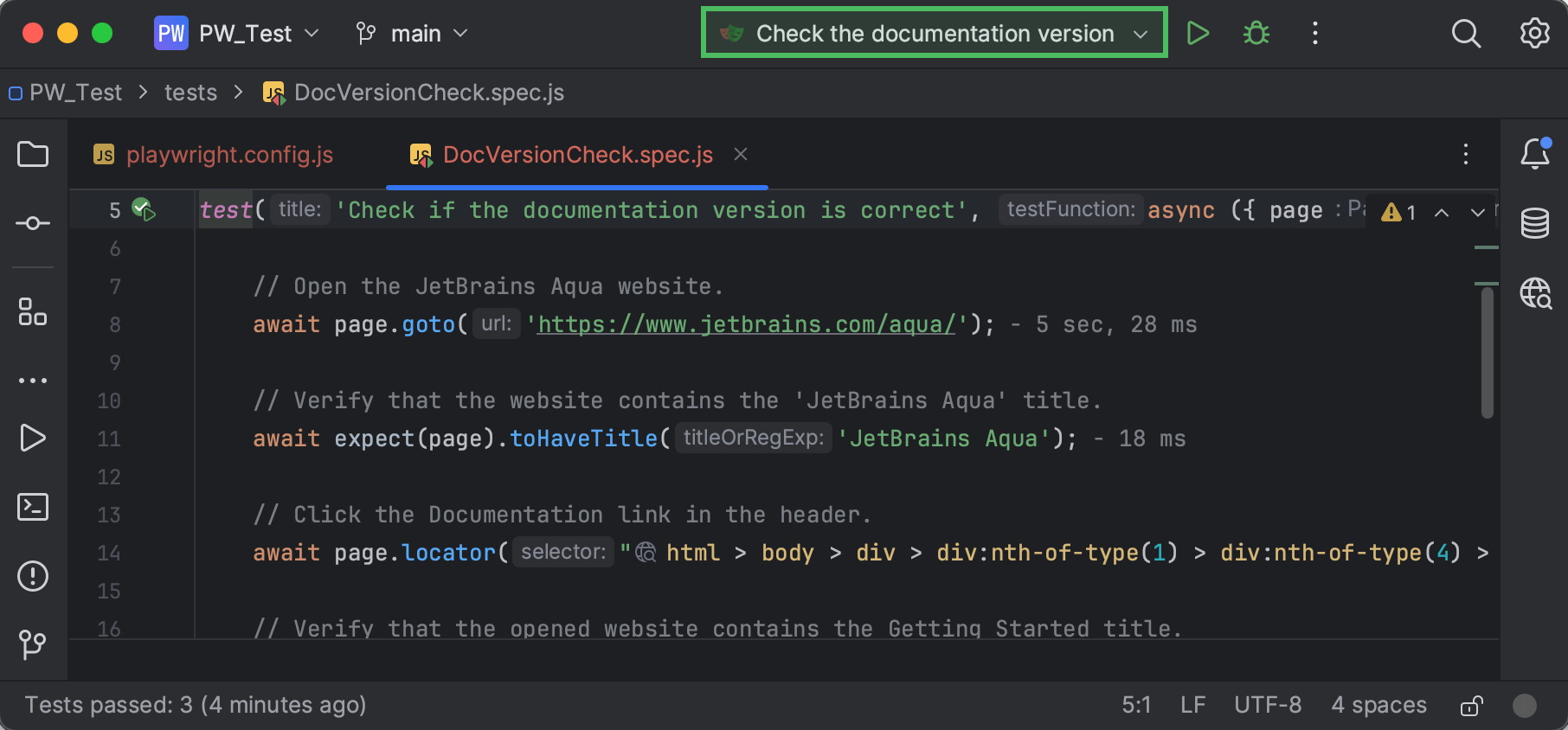This screenshot has height=730, width=1568.
Task: Switch to playwright.config.js tab
Action: tap(214, 155)
